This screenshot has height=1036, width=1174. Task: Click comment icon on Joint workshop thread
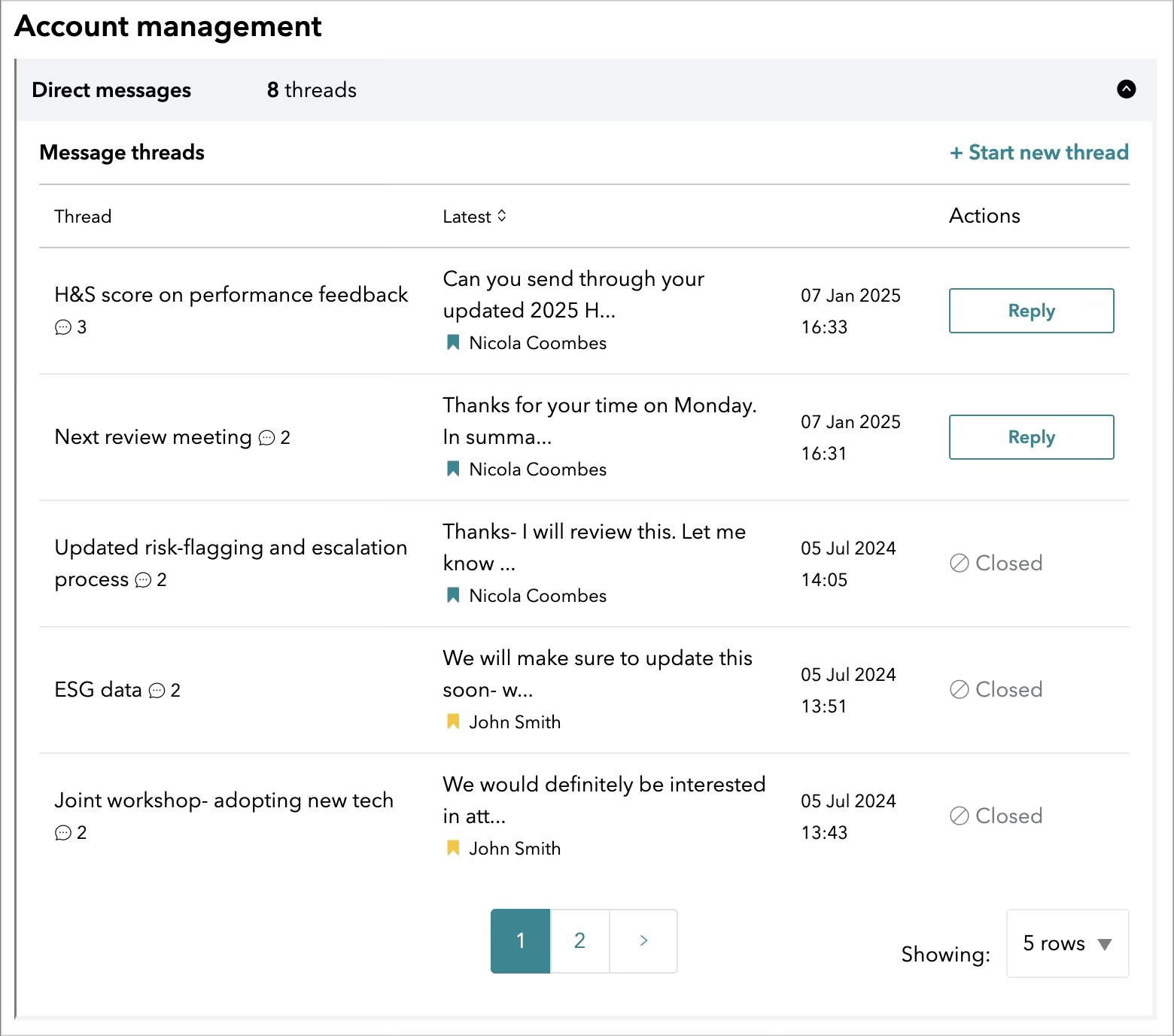point(63,833)
